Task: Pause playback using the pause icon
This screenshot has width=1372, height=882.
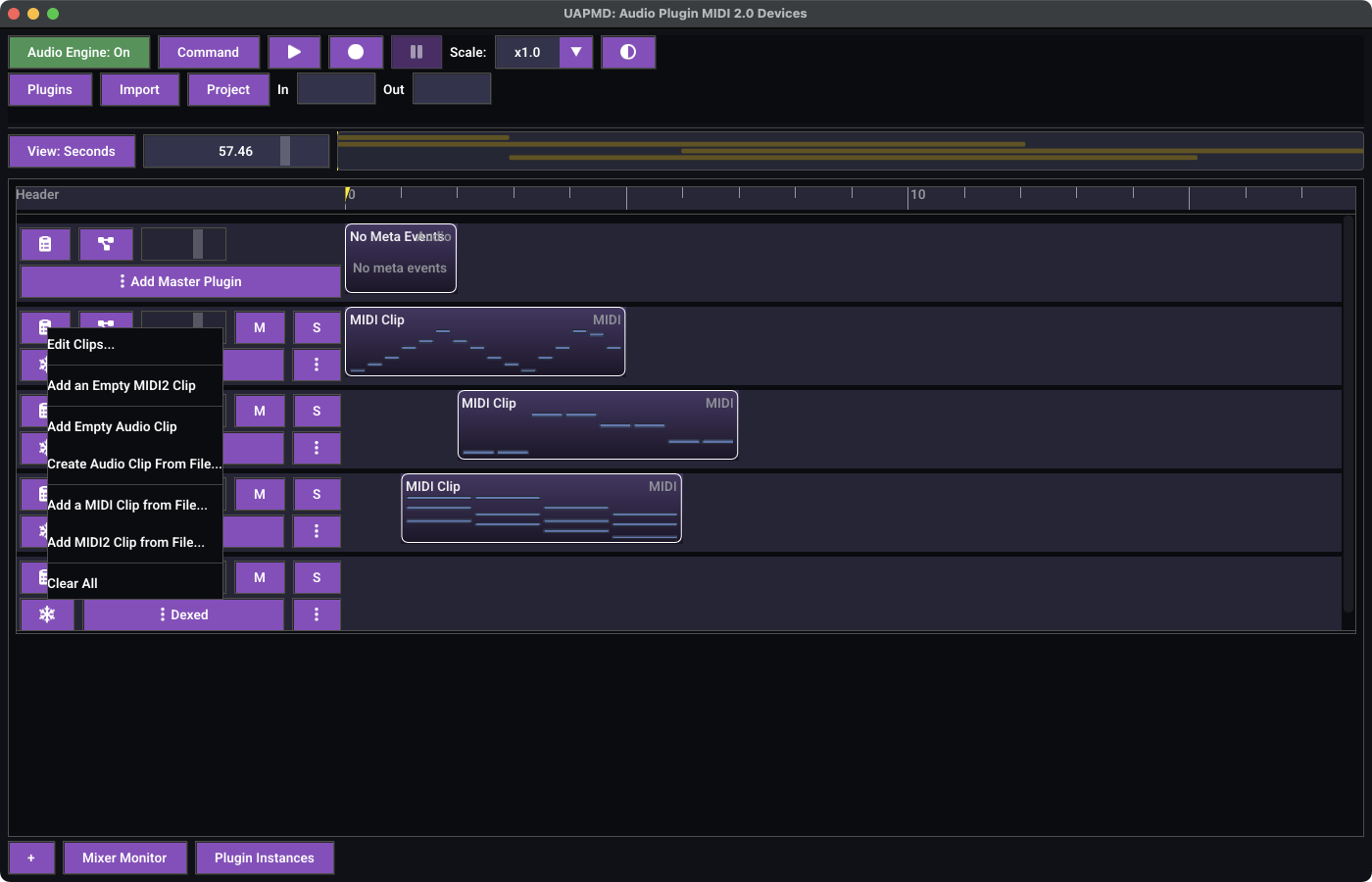Action: [x=416, y=52]
